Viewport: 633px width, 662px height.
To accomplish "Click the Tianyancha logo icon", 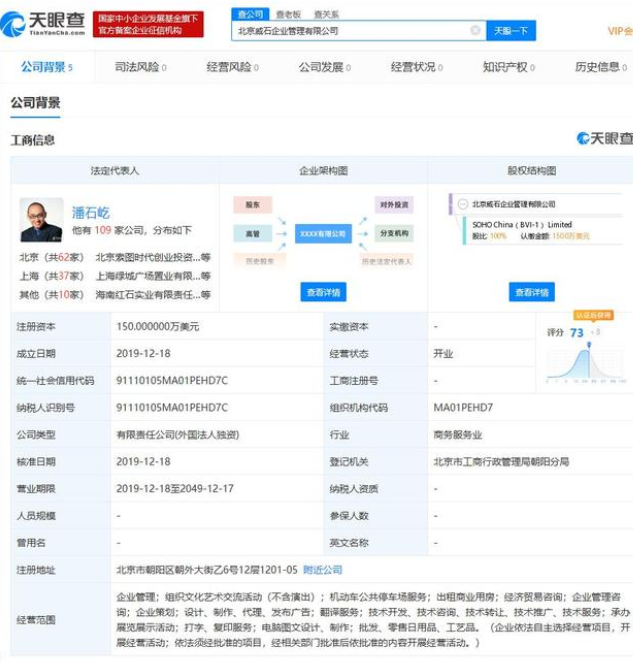I will (x=13, y=24).
